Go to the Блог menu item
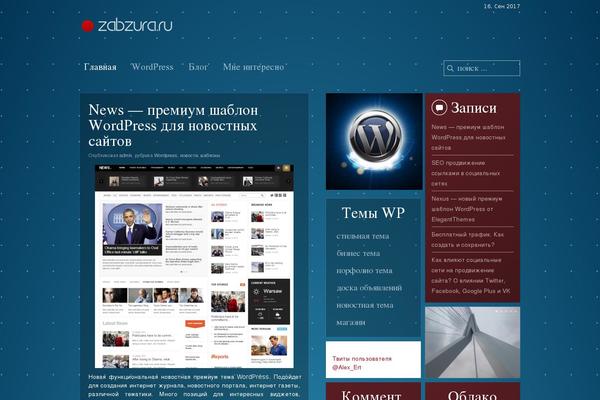The image size is (600, 400). coord(198,67)
